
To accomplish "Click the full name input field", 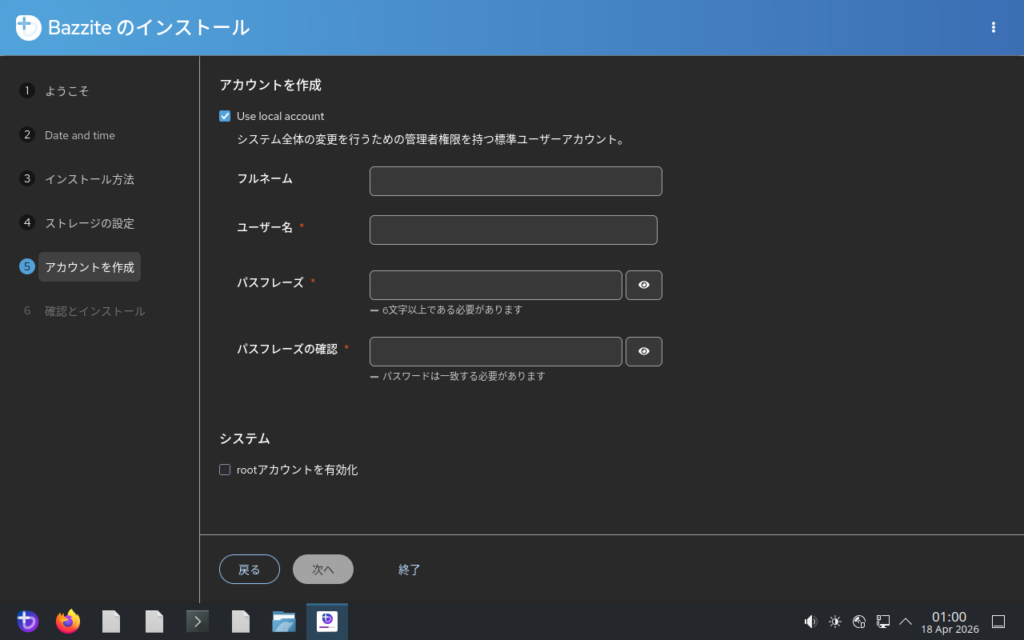I will (x=515, y=181).
